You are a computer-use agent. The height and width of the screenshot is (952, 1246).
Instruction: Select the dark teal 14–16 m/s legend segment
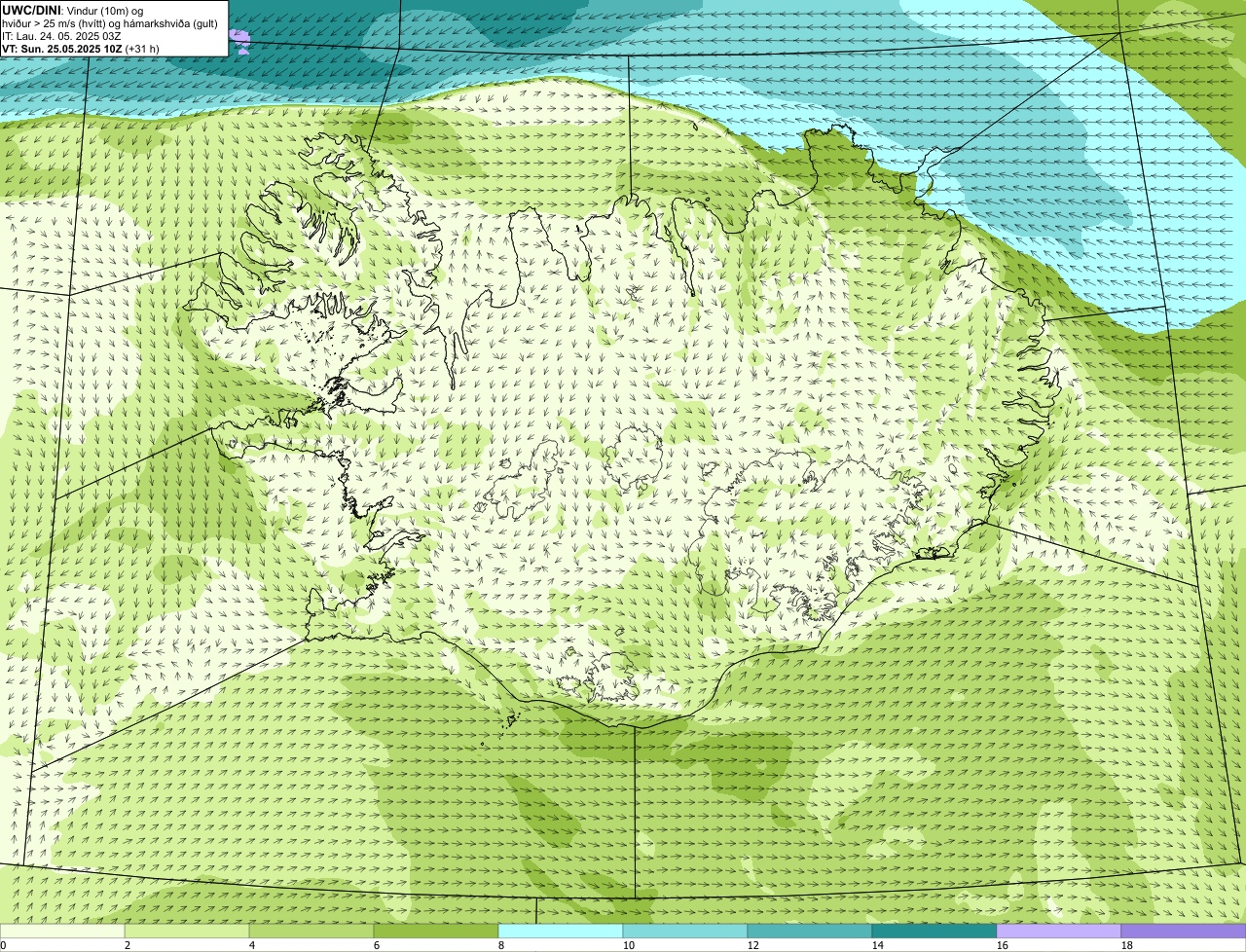point(934,931)
